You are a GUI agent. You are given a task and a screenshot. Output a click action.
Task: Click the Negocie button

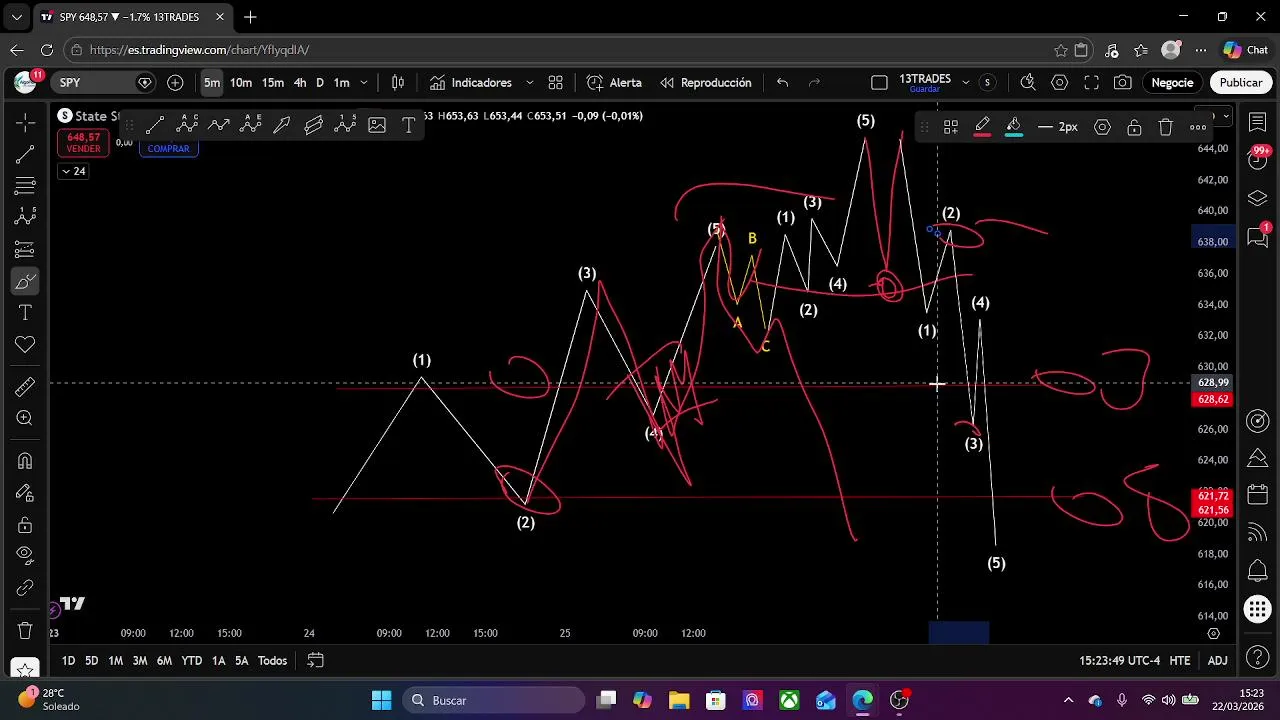pos(1172,83)
